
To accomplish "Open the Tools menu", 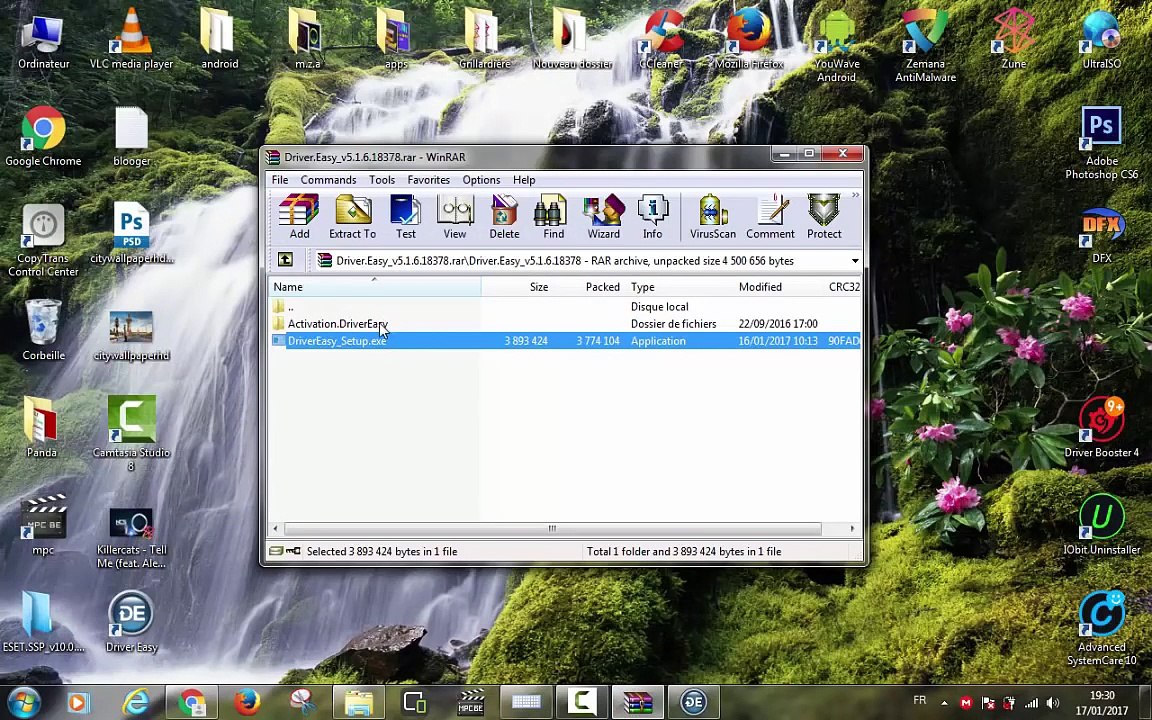I will tap(382, 180).
